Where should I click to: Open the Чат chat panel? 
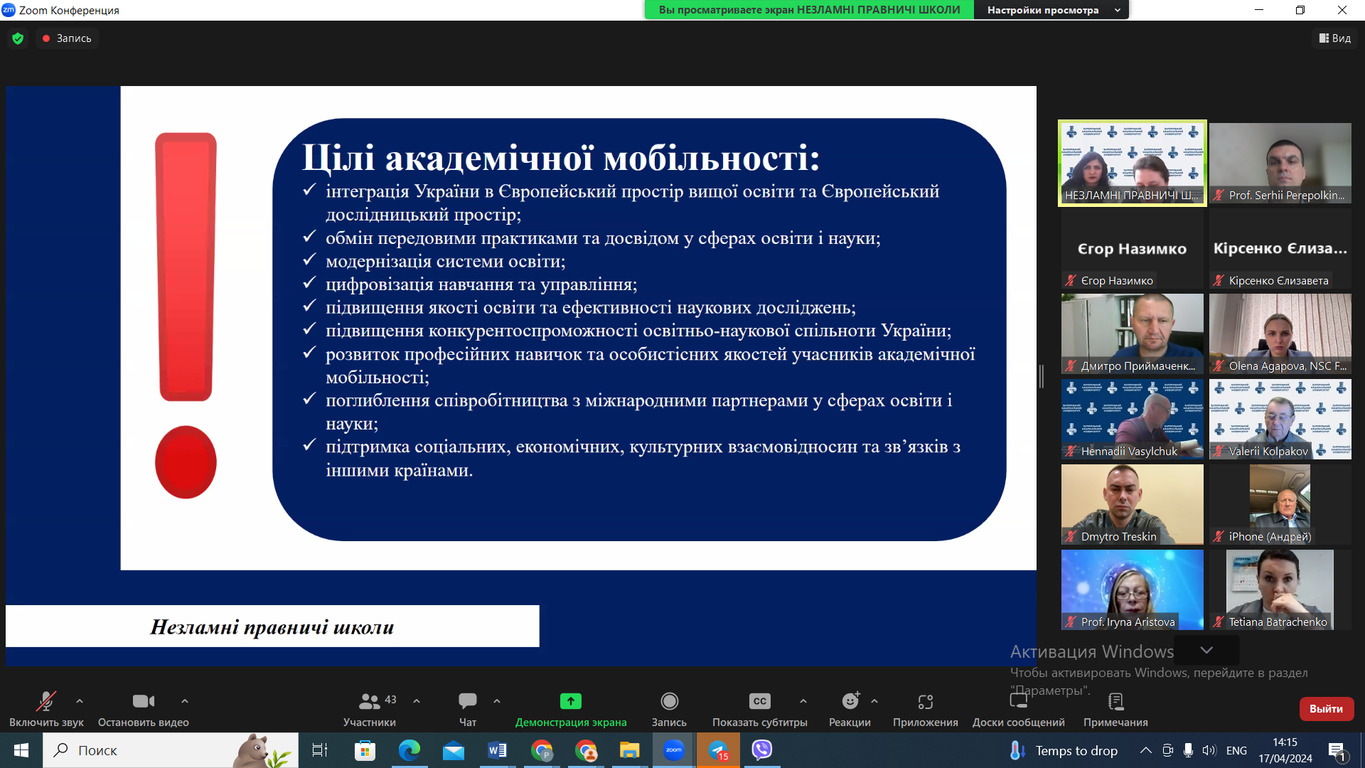pyautogui.click(x=468, y=709)
